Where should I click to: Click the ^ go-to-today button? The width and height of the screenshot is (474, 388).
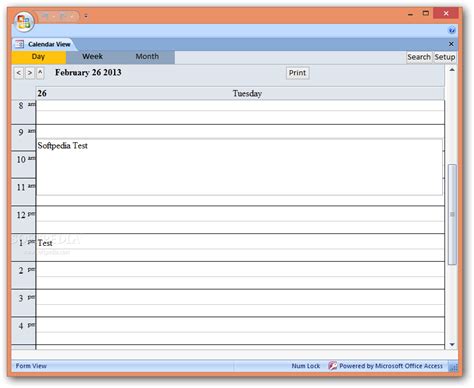point(40,73)
